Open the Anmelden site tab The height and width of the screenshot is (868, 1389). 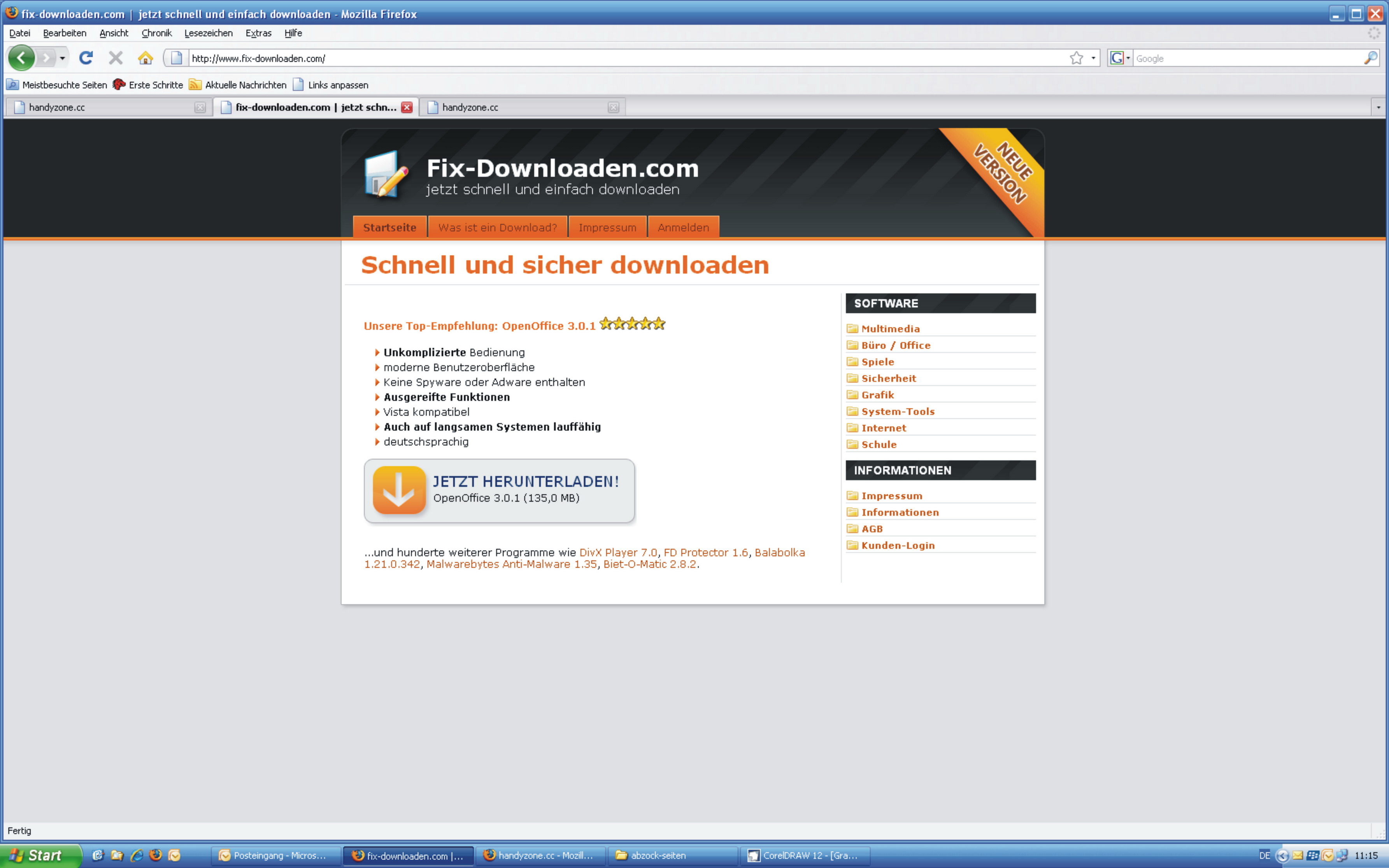(x=683, y=227)
